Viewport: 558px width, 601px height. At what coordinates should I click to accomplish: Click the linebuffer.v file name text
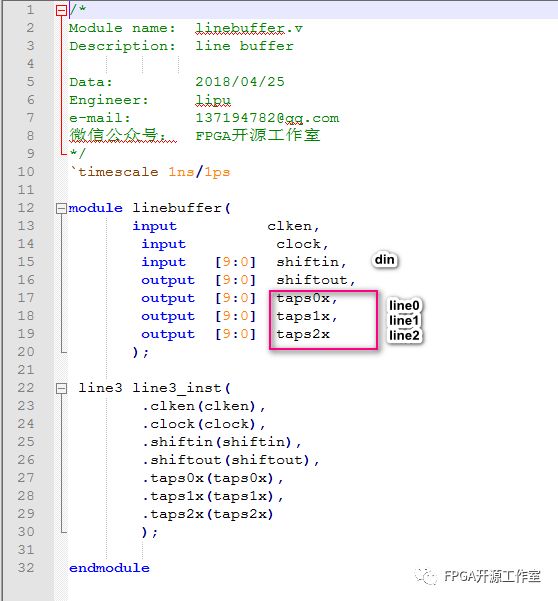[249, 28]
